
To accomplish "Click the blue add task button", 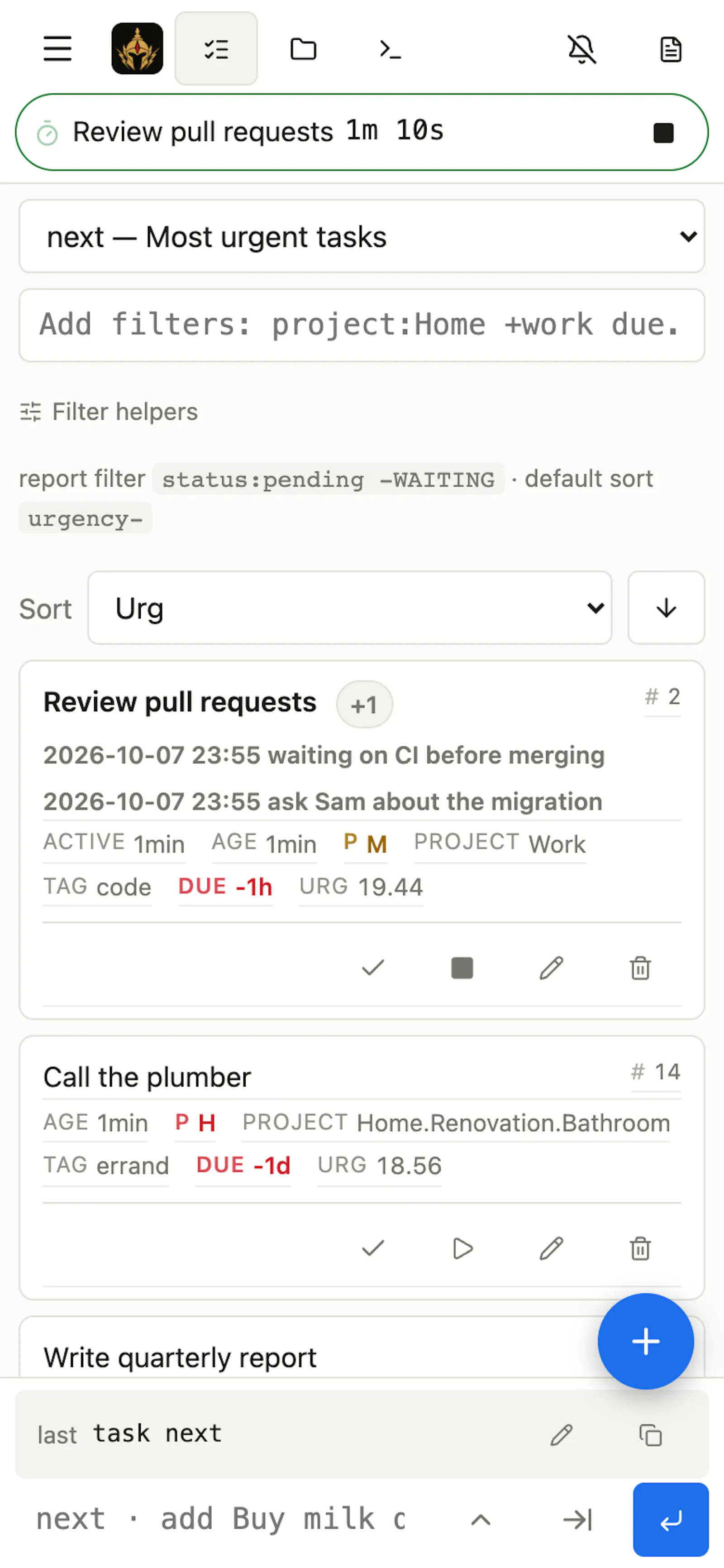I will 646,1342.
